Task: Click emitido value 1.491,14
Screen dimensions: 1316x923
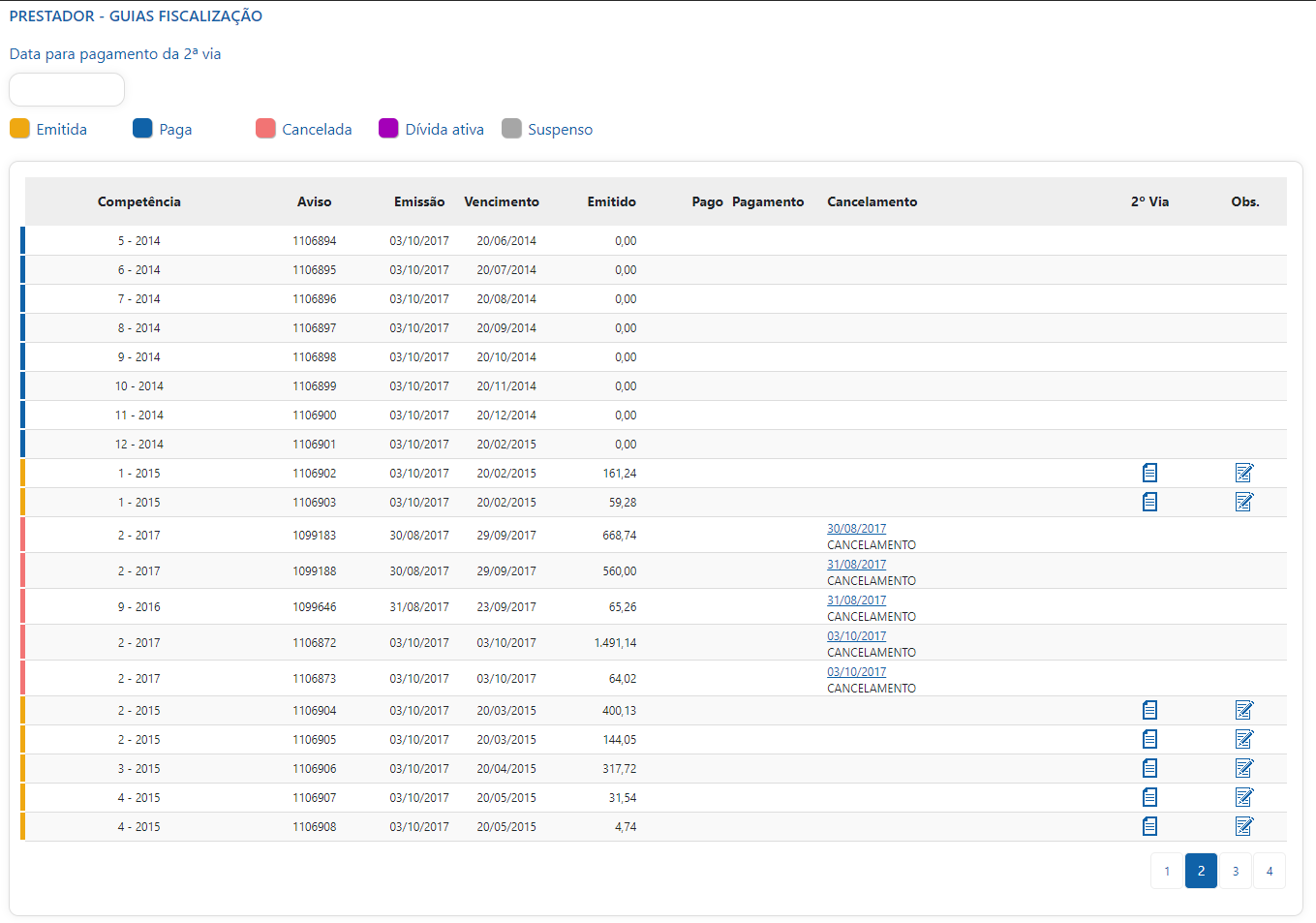Action: [x=615, y=643]
